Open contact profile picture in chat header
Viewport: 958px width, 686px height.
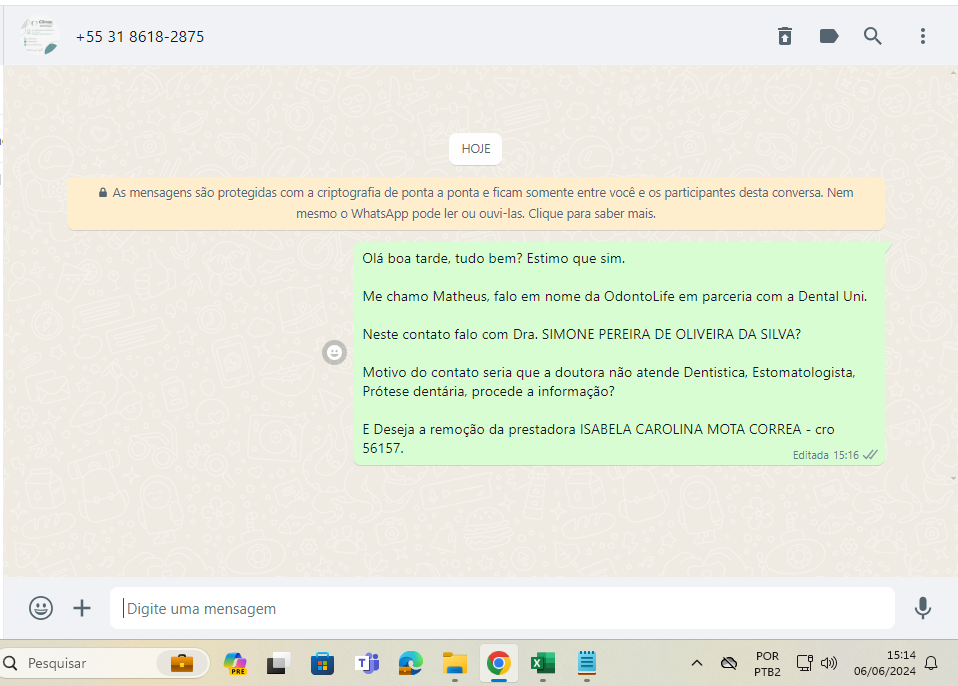click(x=40, y=36)
